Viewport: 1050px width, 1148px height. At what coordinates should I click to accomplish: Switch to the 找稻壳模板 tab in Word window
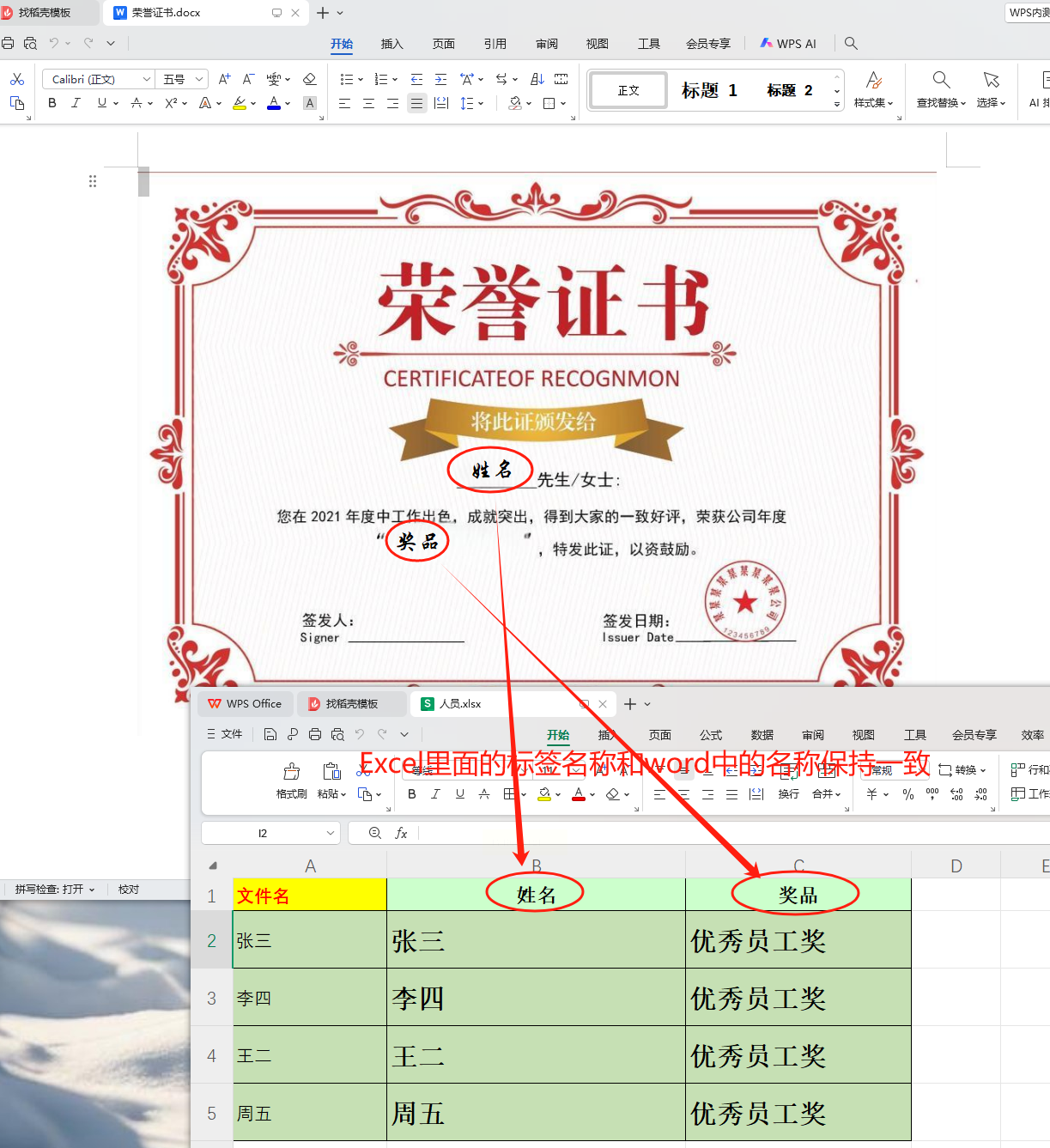pyautogui.click(x=44, y=13)
